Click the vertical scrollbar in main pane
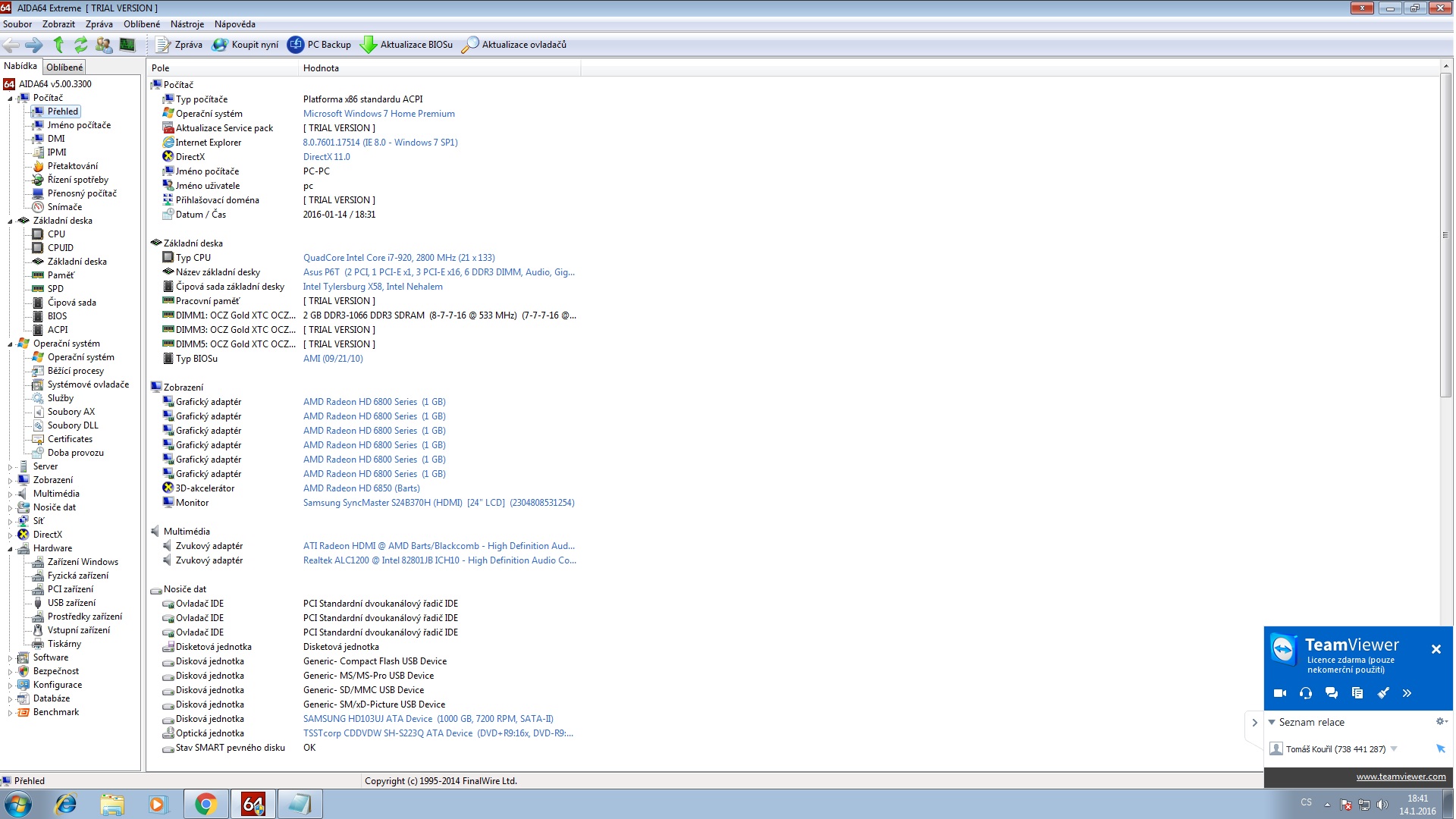This screenshot has width=1456, height=819. 1445,234
